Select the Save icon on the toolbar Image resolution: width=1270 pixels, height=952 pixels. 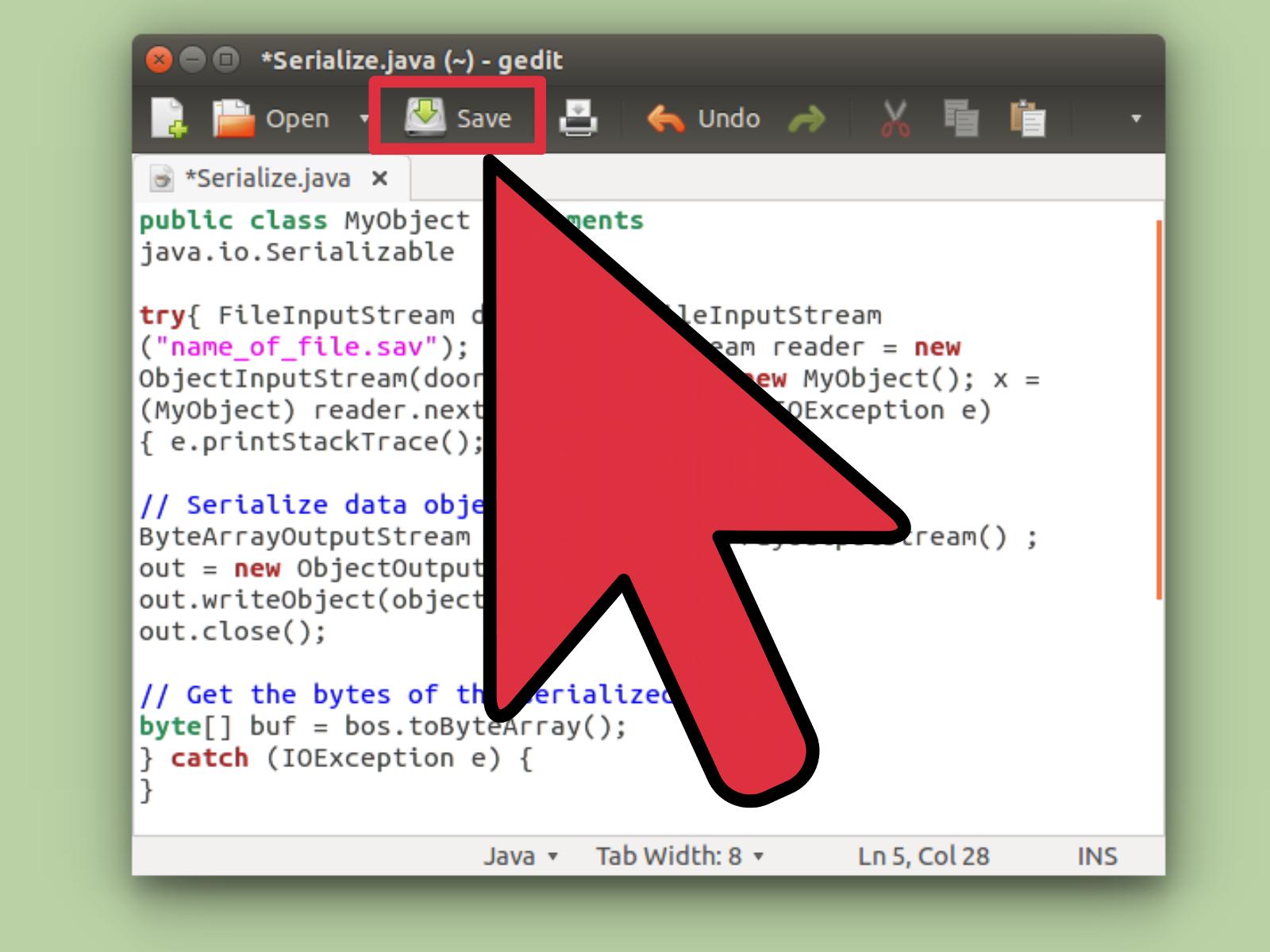coord(425,115)
